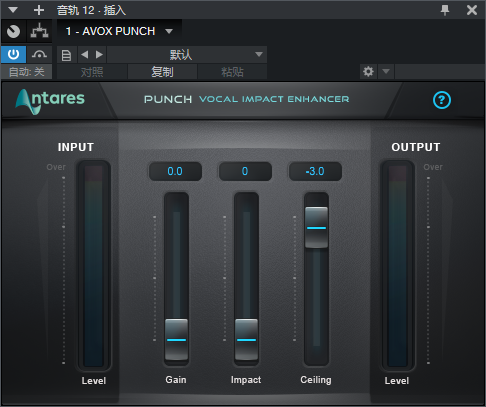Image resolution: width=486 pixels, height=407 pixels.
Task: Open the 默认 preset dropdown
Action: [x=187, y=55]
